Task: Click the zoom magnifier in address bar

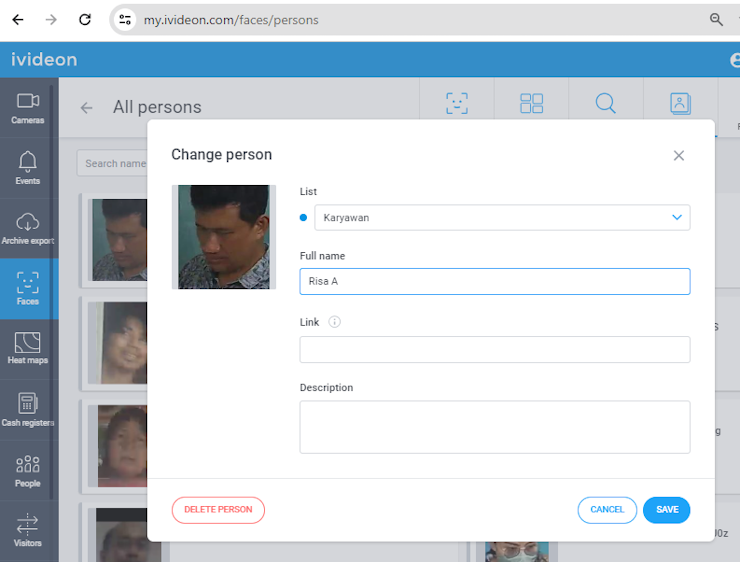Action: tap(716, 19)
